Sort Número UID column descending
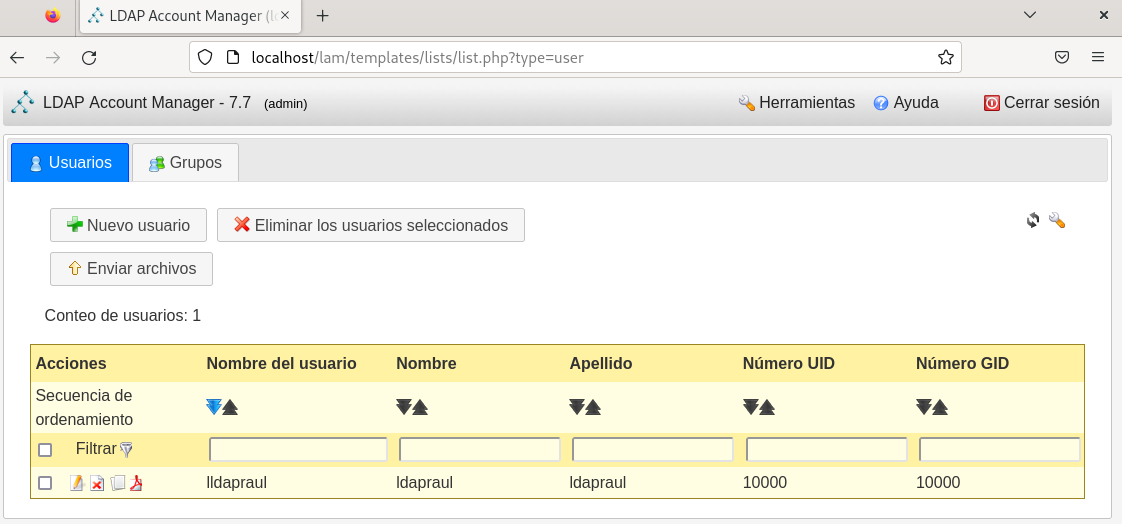Image resolution: width=1122 pixels, height=524 pixels. [751, 407]
